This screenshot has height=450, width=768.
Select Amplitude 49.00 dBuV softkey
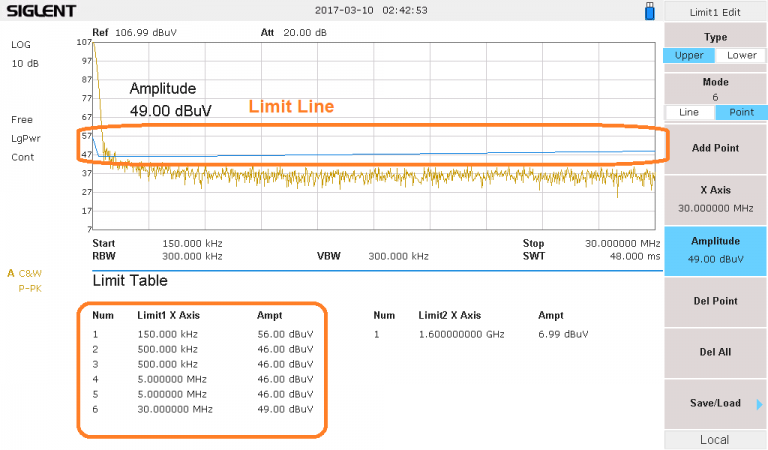click(x=715, y=250)
